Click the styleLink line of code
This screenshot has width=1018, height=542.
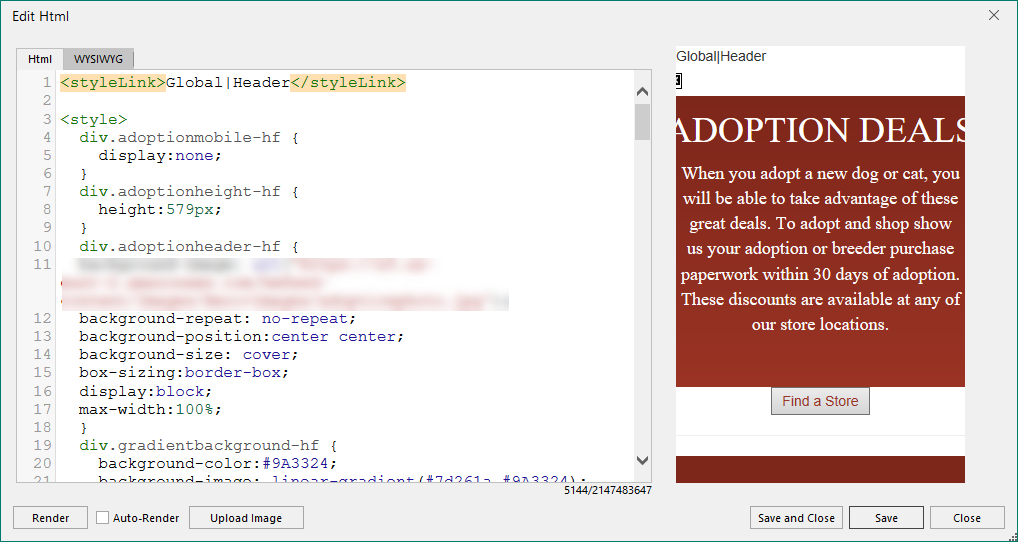(233, 82)
